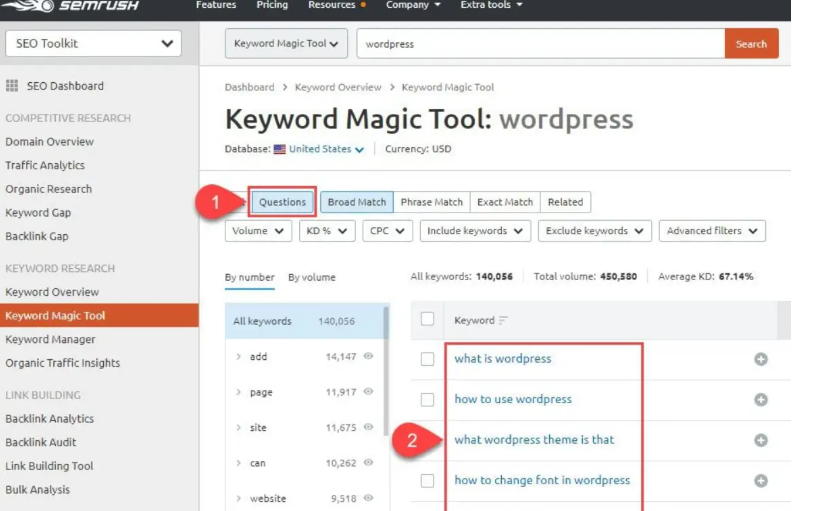Image resolution: width=820 pixels, height=511 pixels.
Task: Select the All keywords group row
Action: [305, 321]
